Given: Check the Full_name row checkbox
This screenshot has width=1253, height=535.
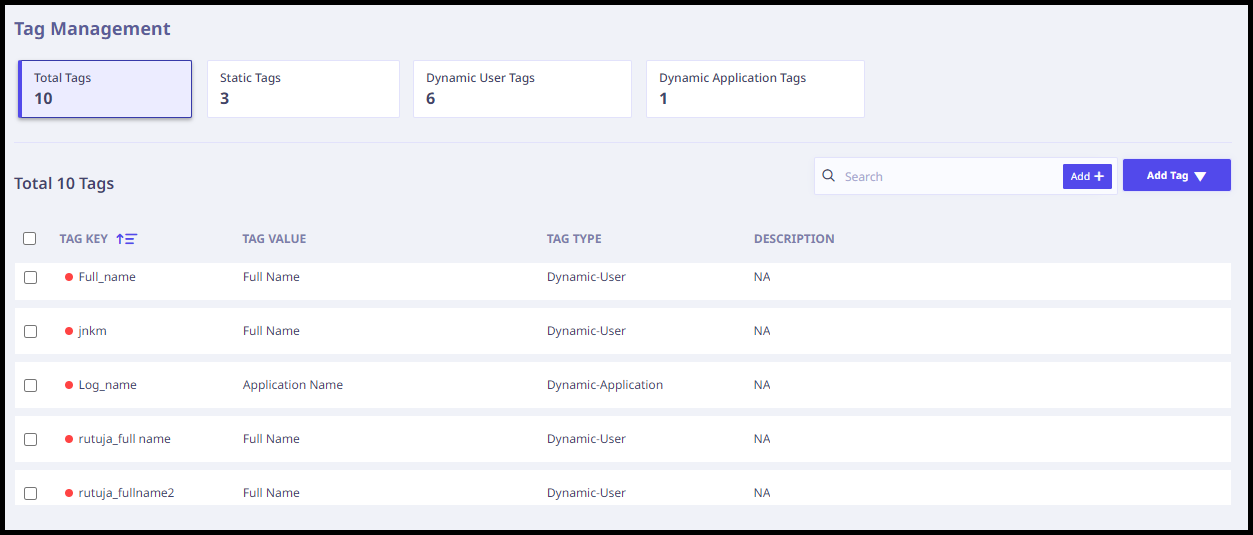Looking at the screenshot, I should coord(30,277).
